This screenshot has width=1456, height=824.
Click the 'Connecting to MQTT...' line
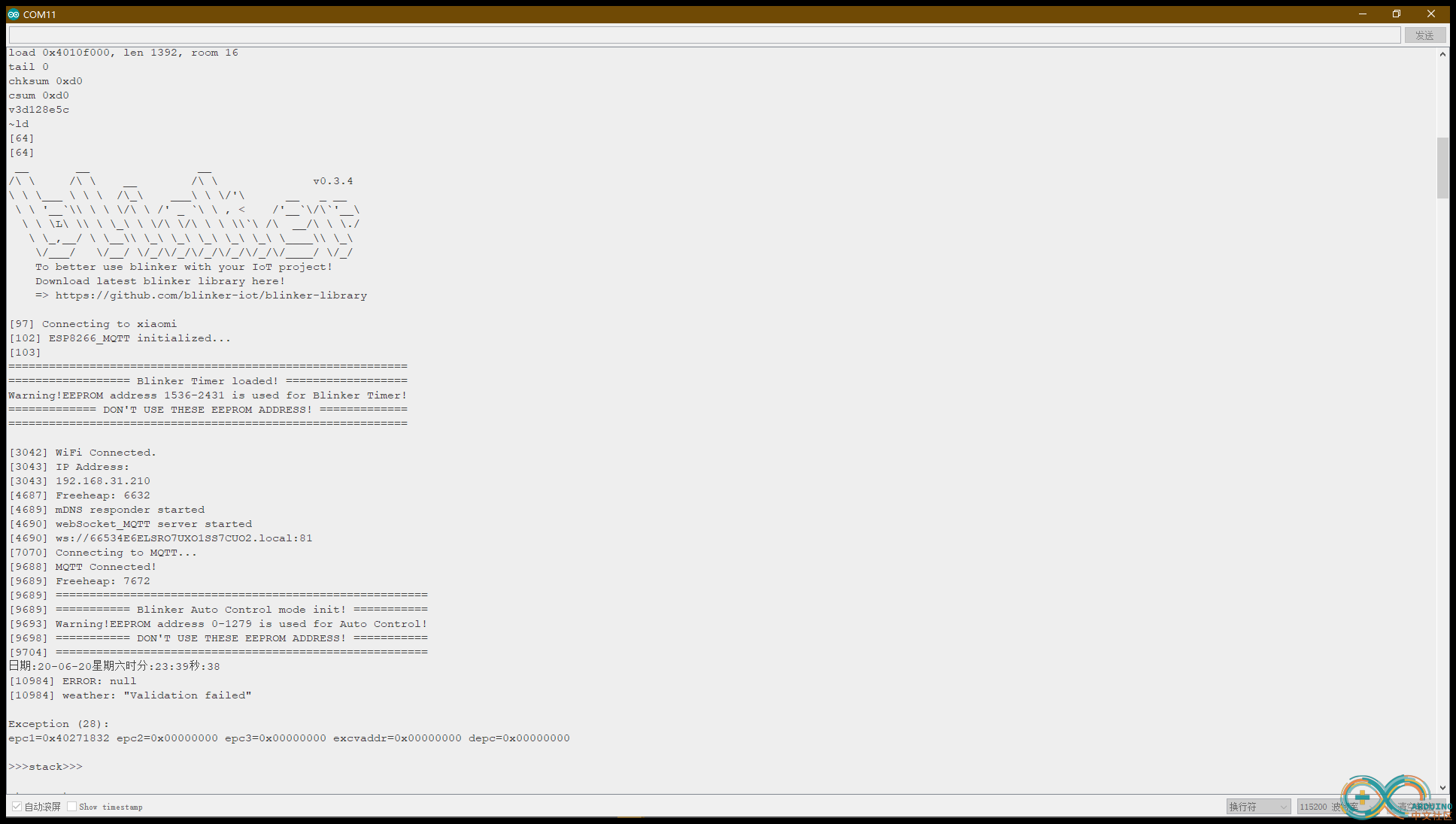click(x=103, y=553)
